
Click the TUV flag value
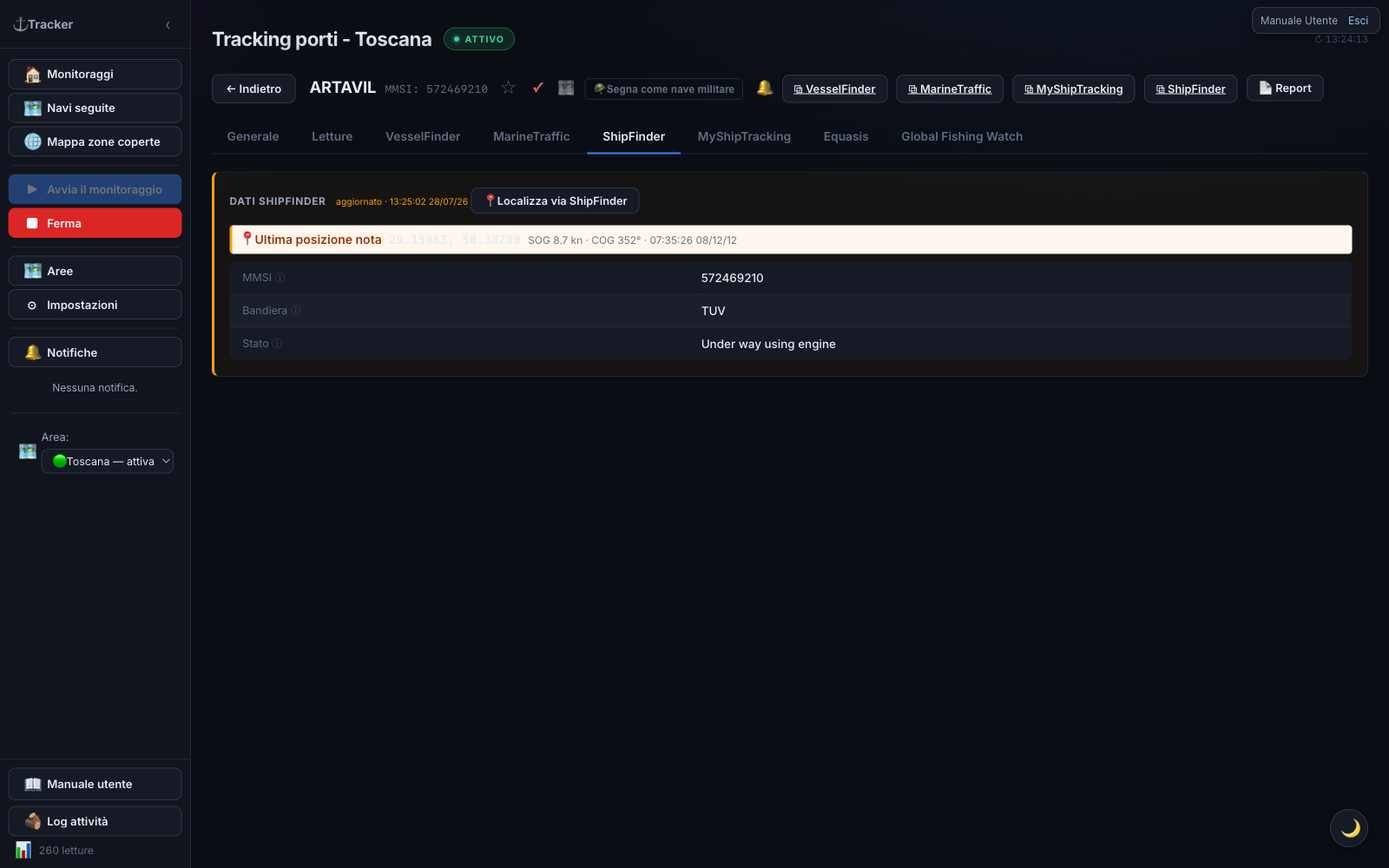click(x=713, y=311)
